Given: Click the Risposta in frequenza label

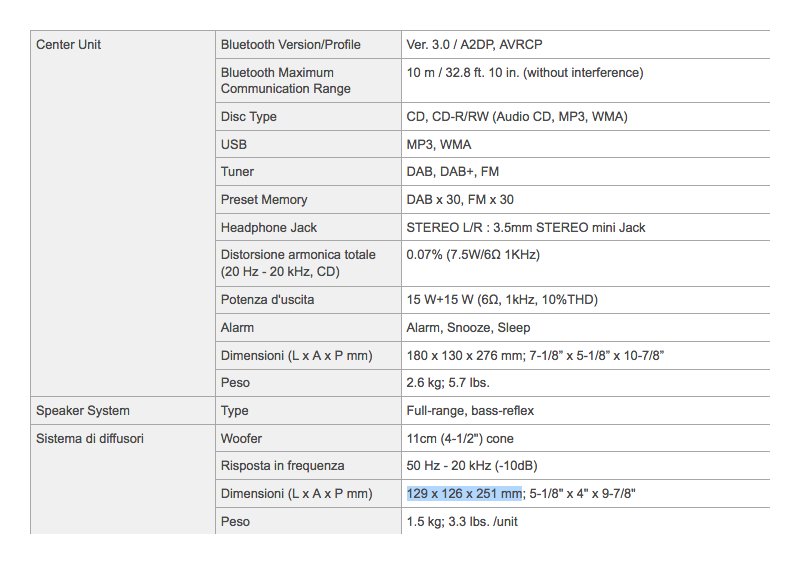Looking at the screenshot, I should tap(282, 466).
